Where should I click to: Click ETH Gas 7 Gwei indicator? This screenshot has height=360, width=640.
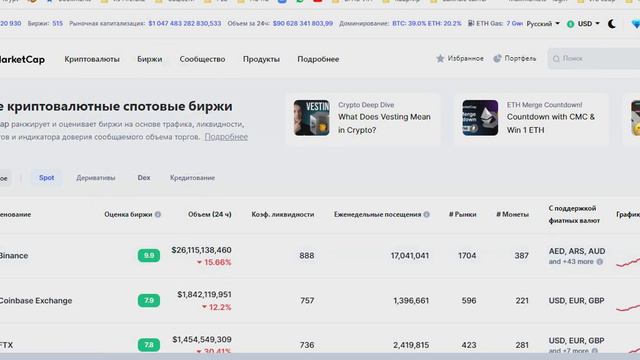(495, 24)
